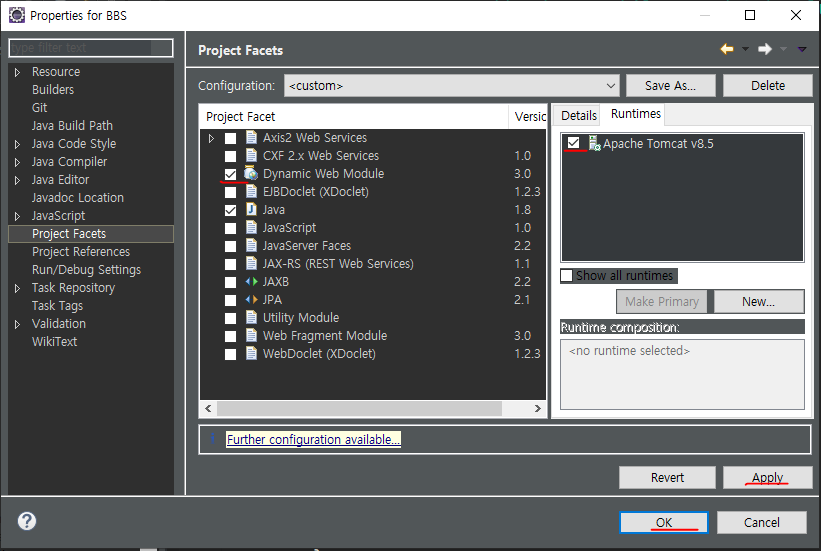Open Further configuration available link
Image resolution: width=821 pixels, height=551 pixels.
point(314,439)
